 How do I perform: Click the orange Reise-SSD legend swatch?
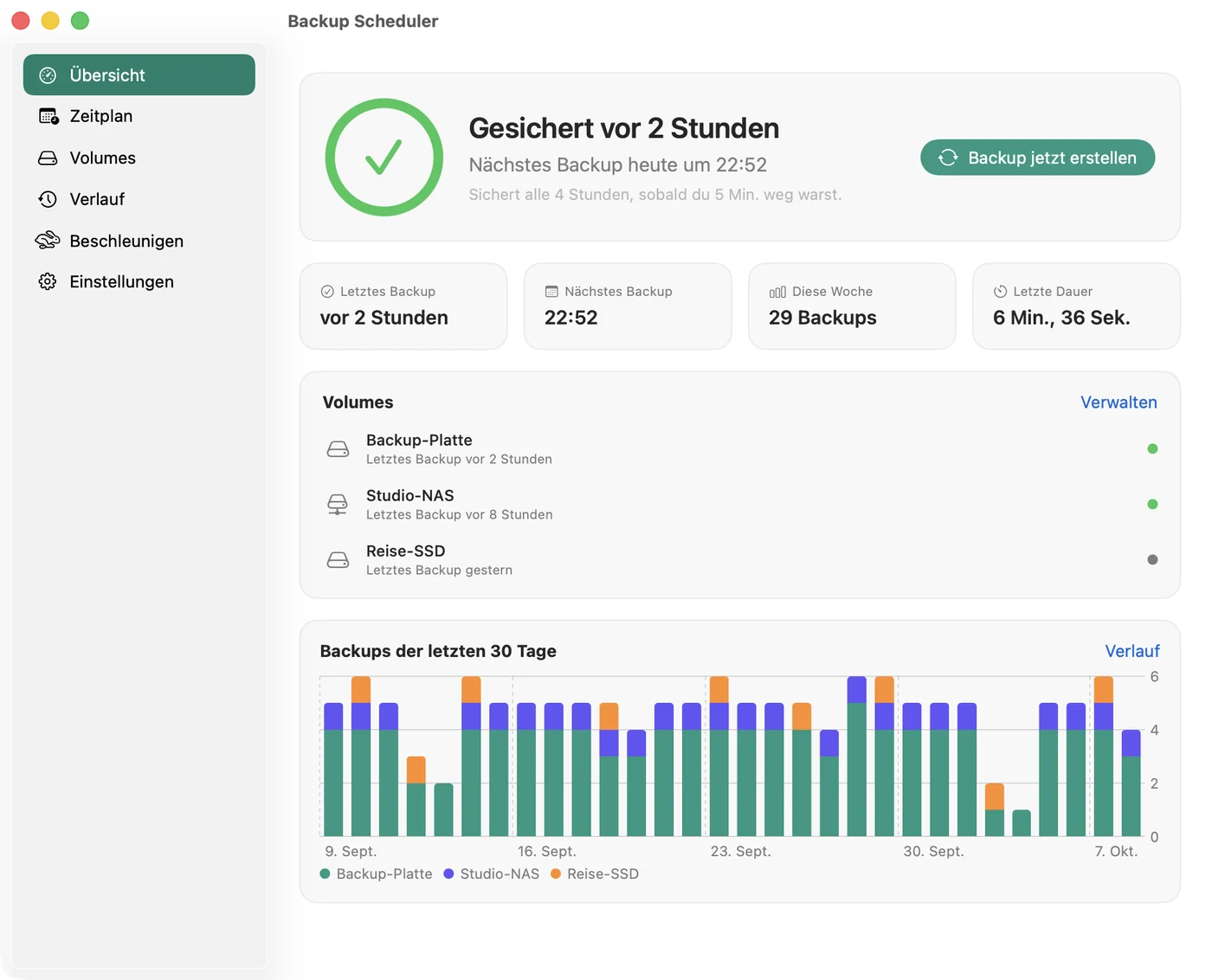coord(556,874)
